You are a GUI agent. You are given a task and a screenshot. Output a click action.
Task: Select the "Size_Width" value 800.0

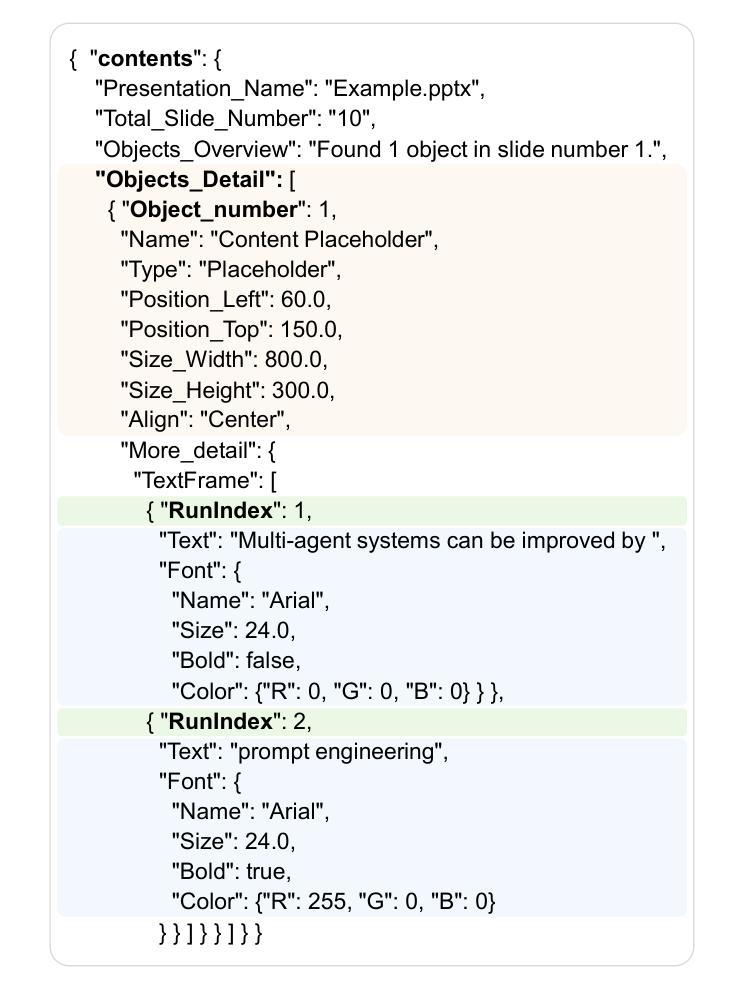pos(293,360)
